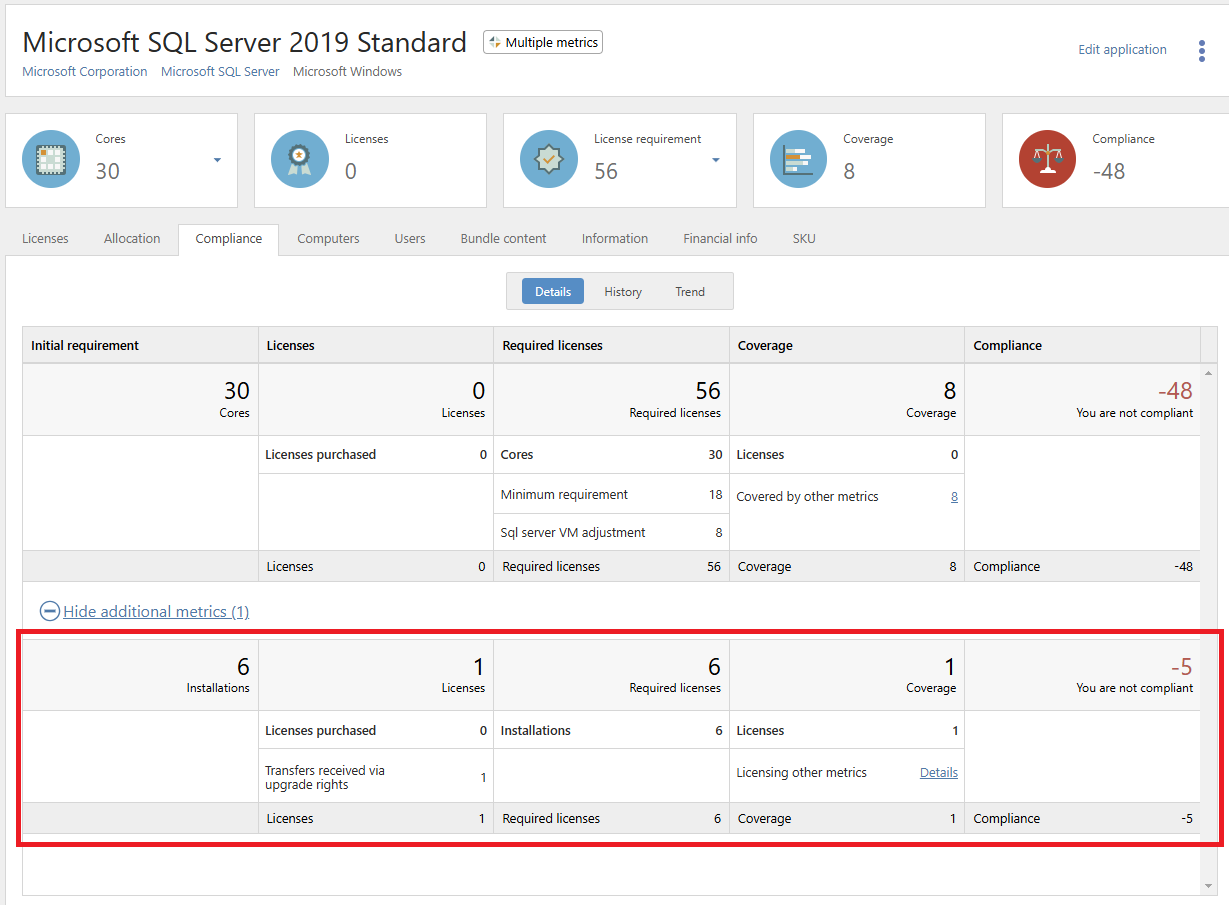Click the Hide additional metrics (1) link

(x=156, y=611)
